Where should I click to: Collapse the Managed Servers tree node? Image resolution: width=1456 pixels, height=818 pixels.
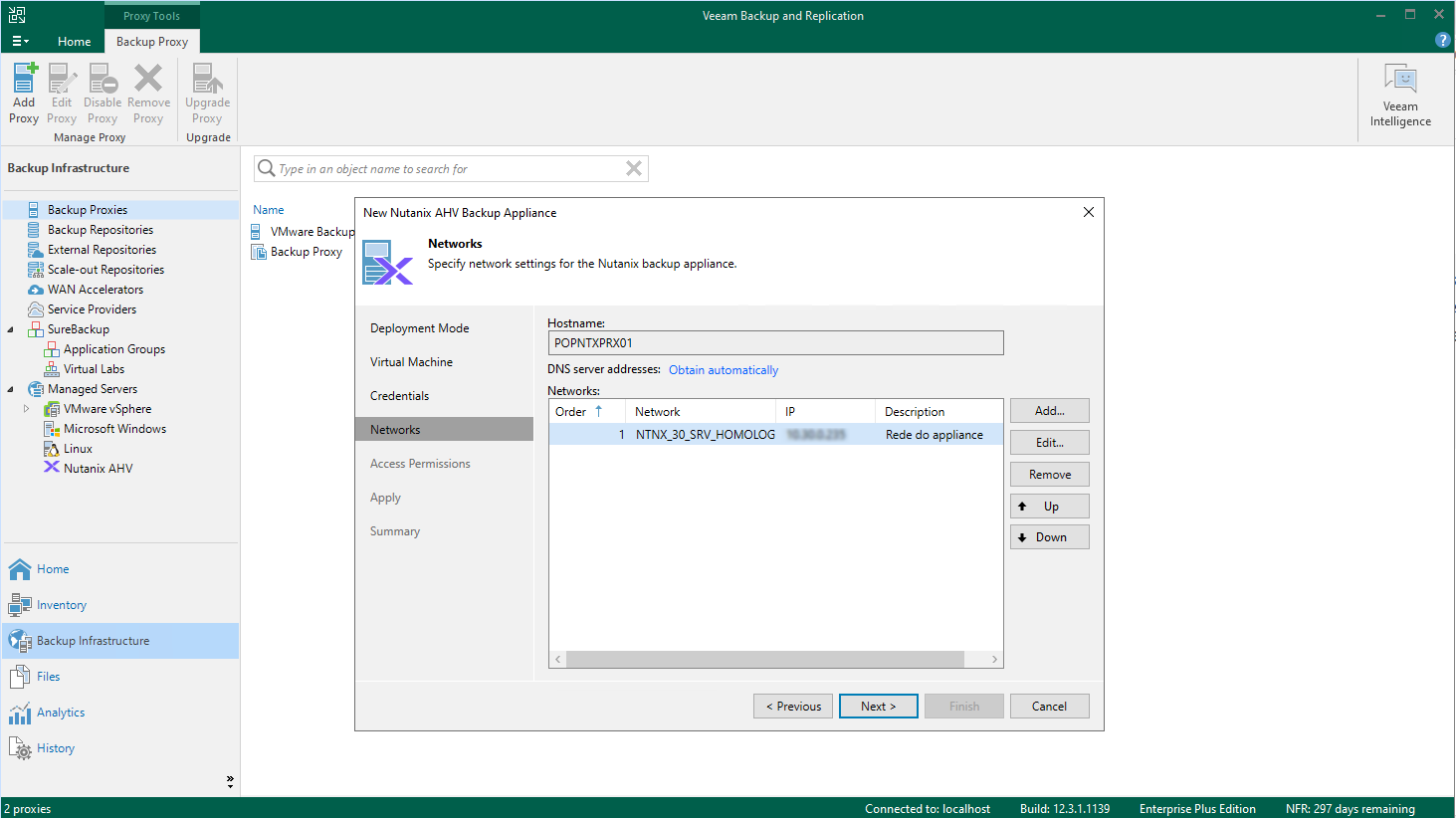(11, 389)
